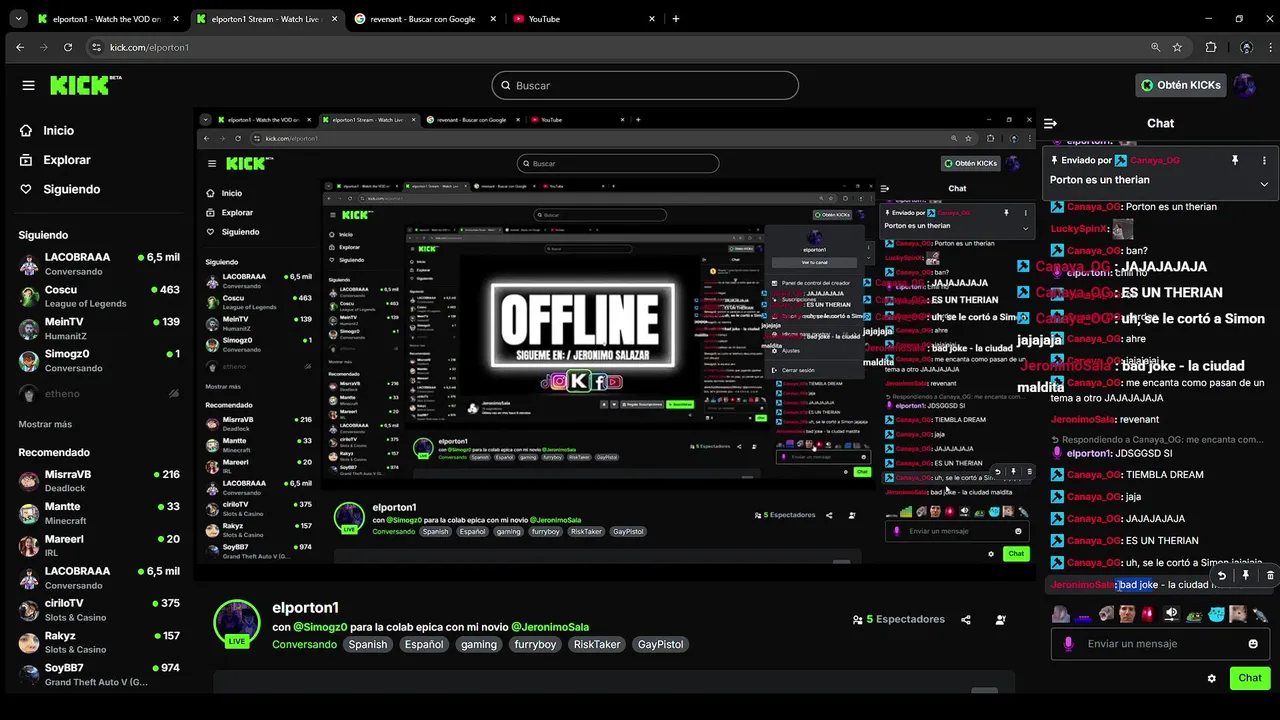Open the browser zoom magnifier icon
This screenshot has height=720, width=1280.
(1156, 47)
